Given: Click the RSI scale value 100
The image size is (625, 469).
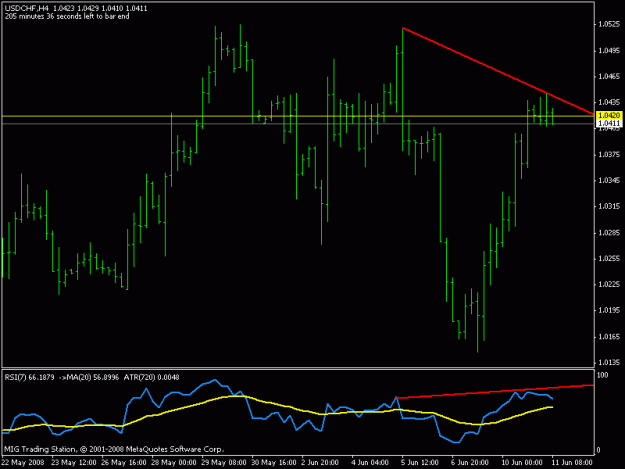Looking at the screenshot, I should click(x=602, y=375).
